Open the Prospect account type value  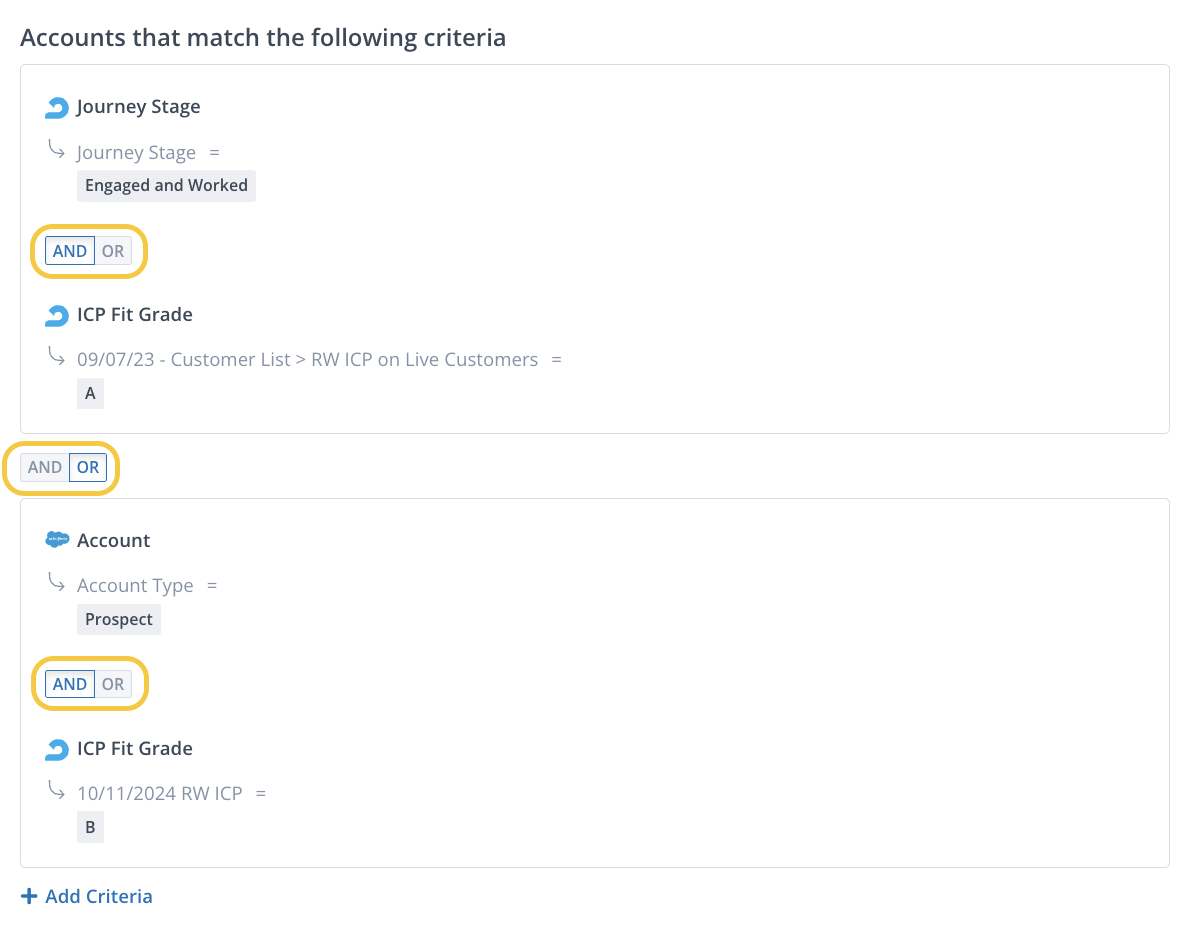pyautogui.click(x=119, y=620)
